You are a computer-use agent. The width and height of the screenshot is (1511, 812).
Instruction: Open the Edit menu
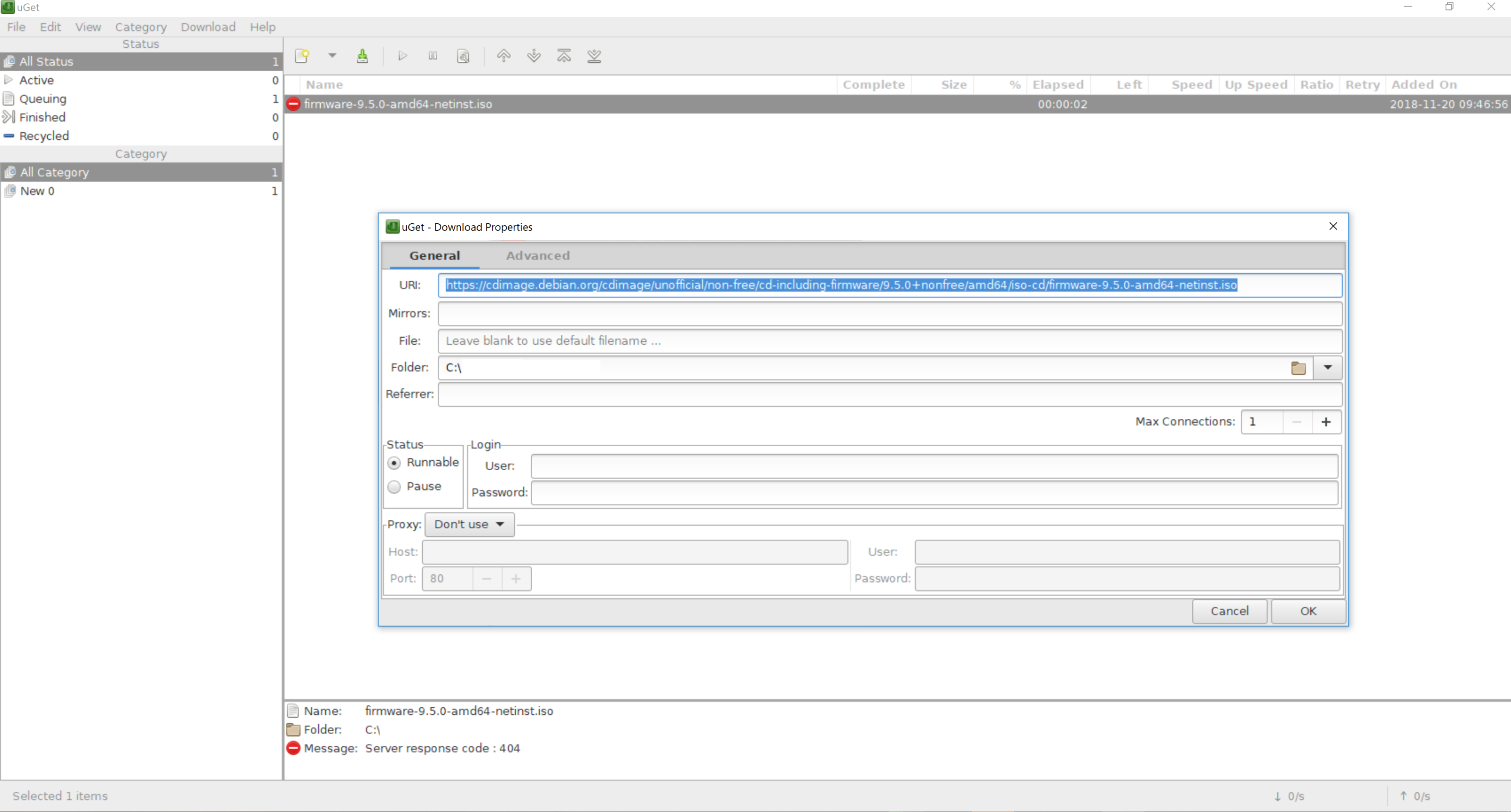pos(51,27)
